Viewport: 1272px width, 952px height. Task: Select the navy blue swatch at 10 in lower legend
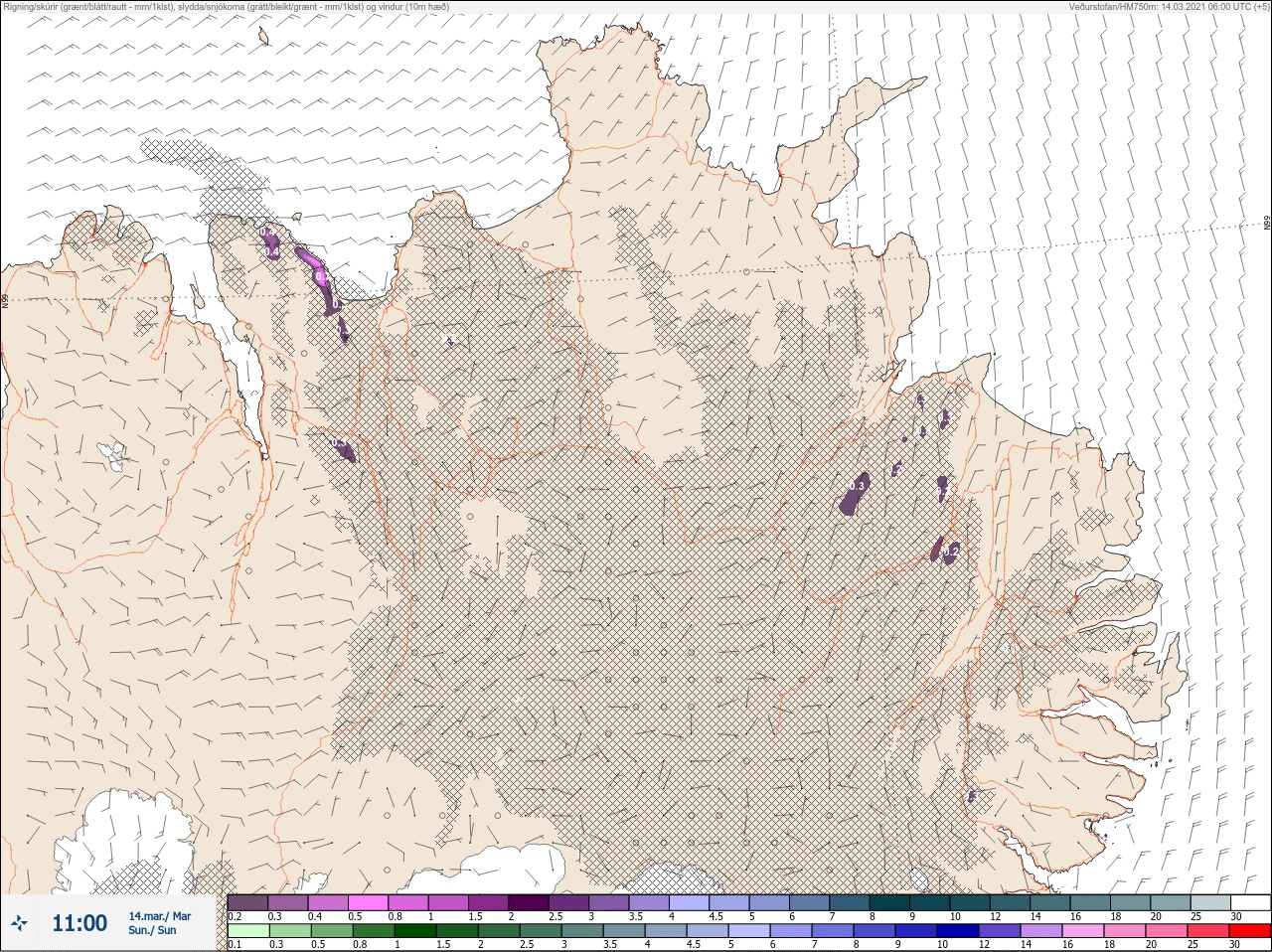pos(957,931)
